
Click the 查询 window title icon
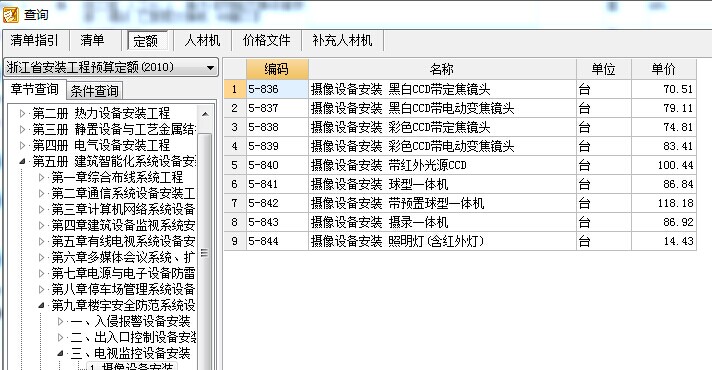tap(10, 15)
